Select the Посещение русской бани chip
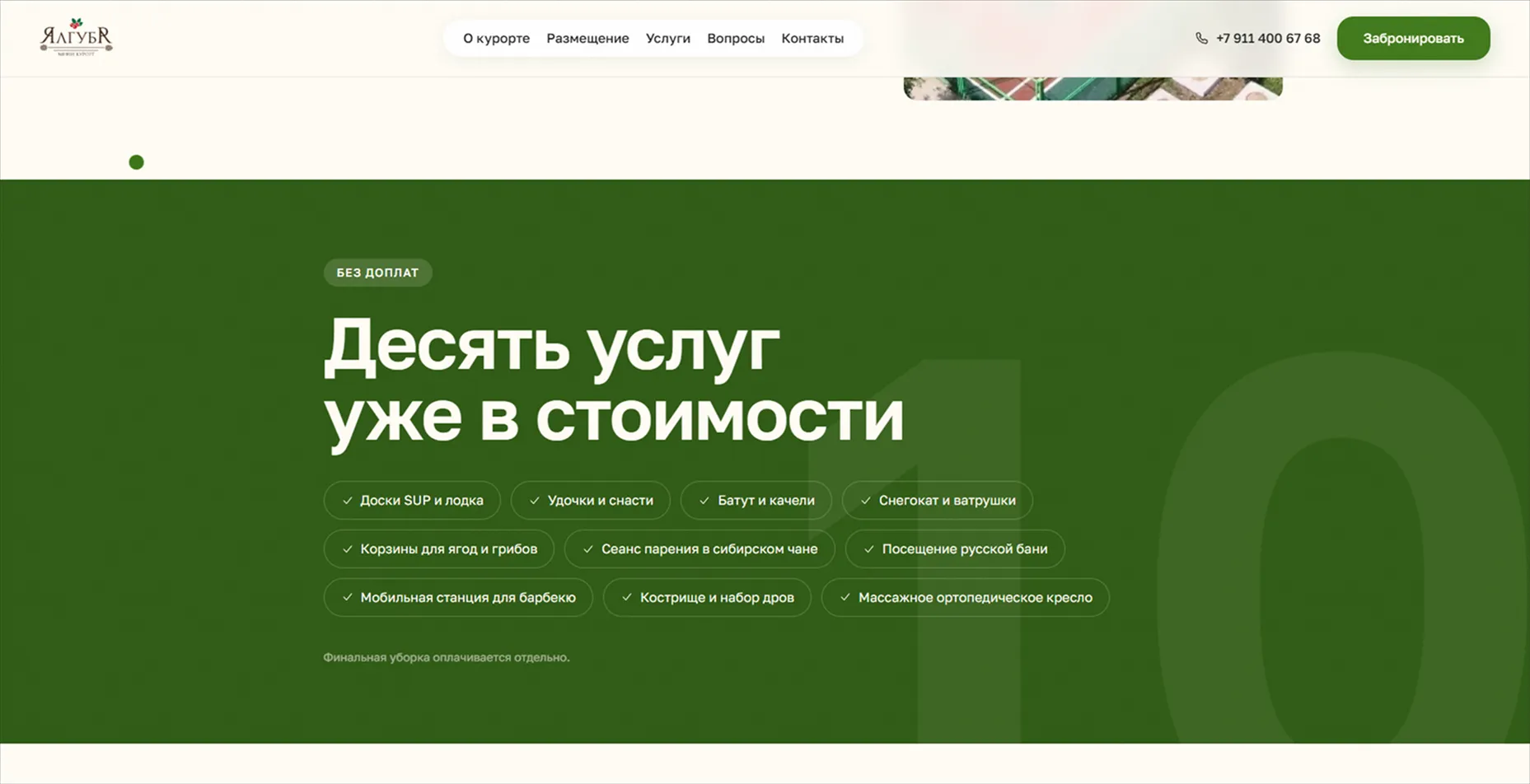1530x784 pixels. (x=955, y=549)
